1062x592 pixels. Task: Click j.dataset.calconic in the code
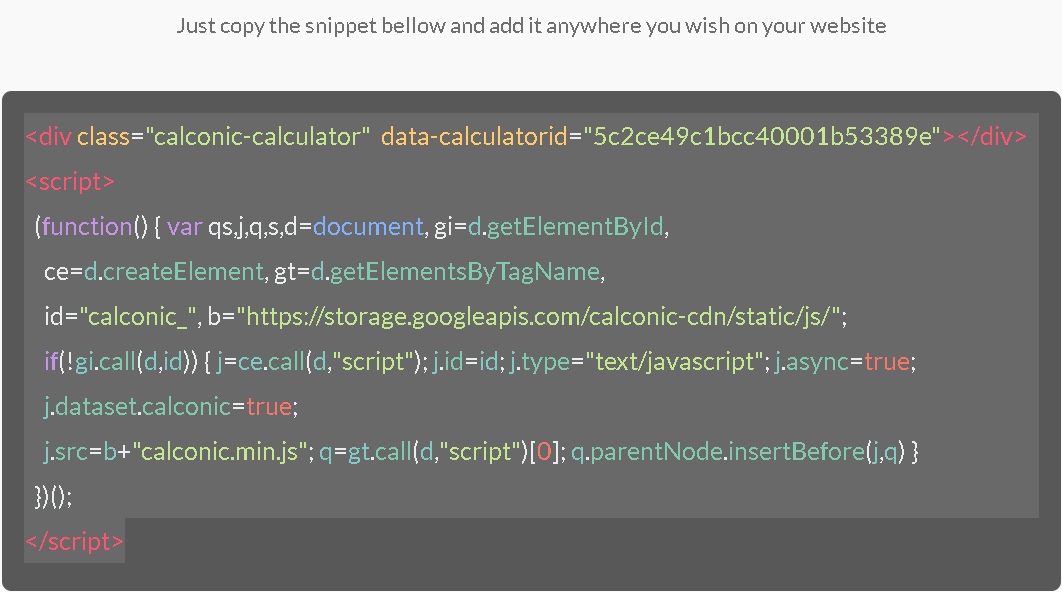pos(138,407)
